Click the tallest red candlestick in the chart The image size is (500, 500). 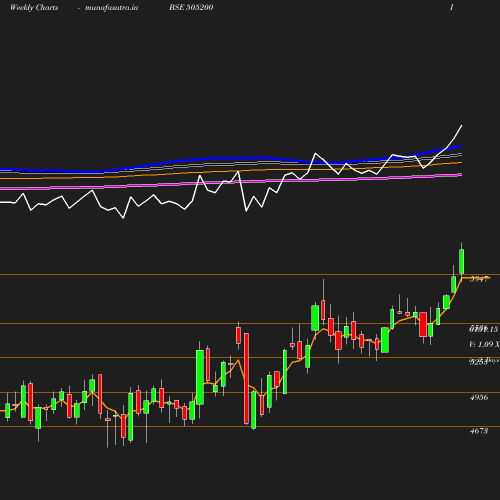[246, 378]
